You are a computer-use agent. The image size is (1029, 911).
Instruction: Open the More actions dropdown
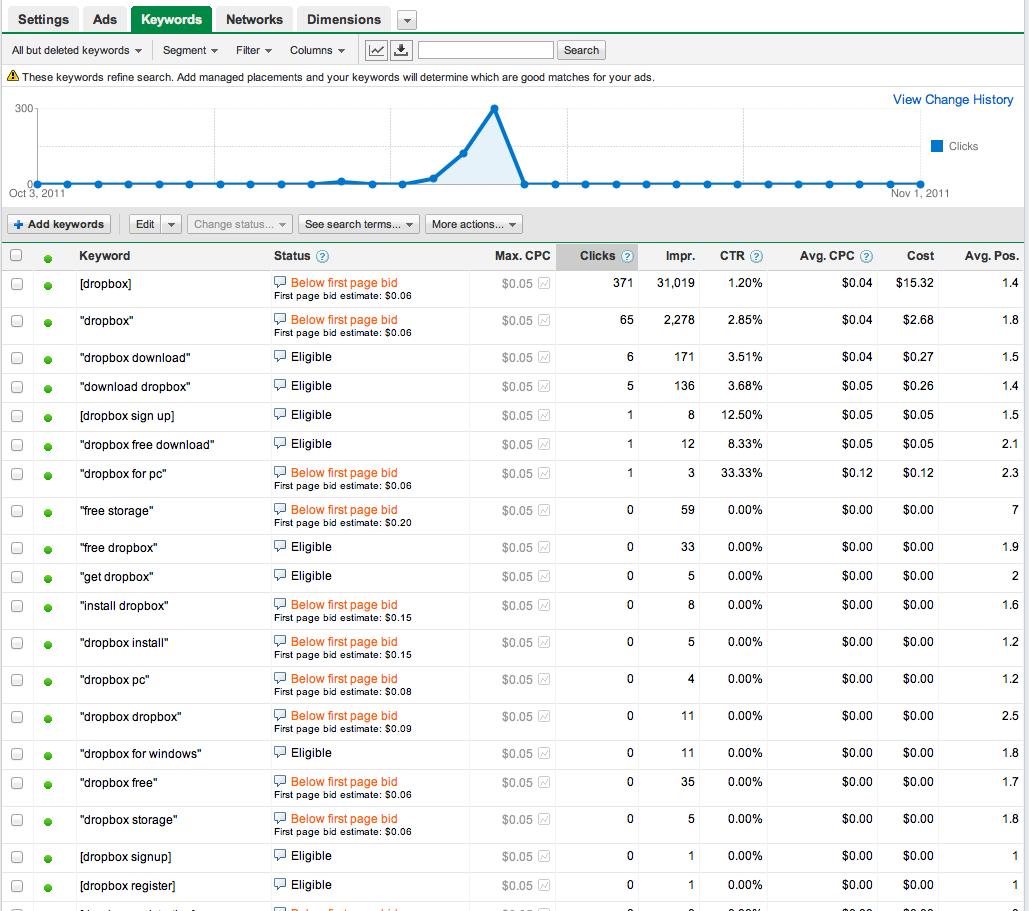474,224
